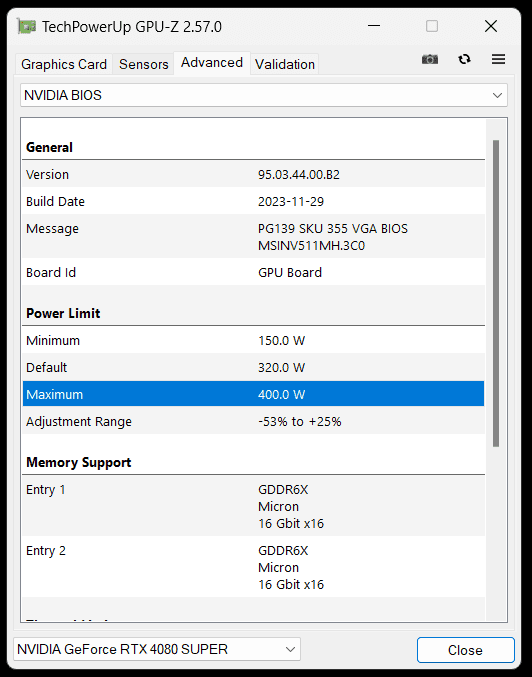Click the screenshot camera icon
532x677 pixels.
tap(430, 59)
